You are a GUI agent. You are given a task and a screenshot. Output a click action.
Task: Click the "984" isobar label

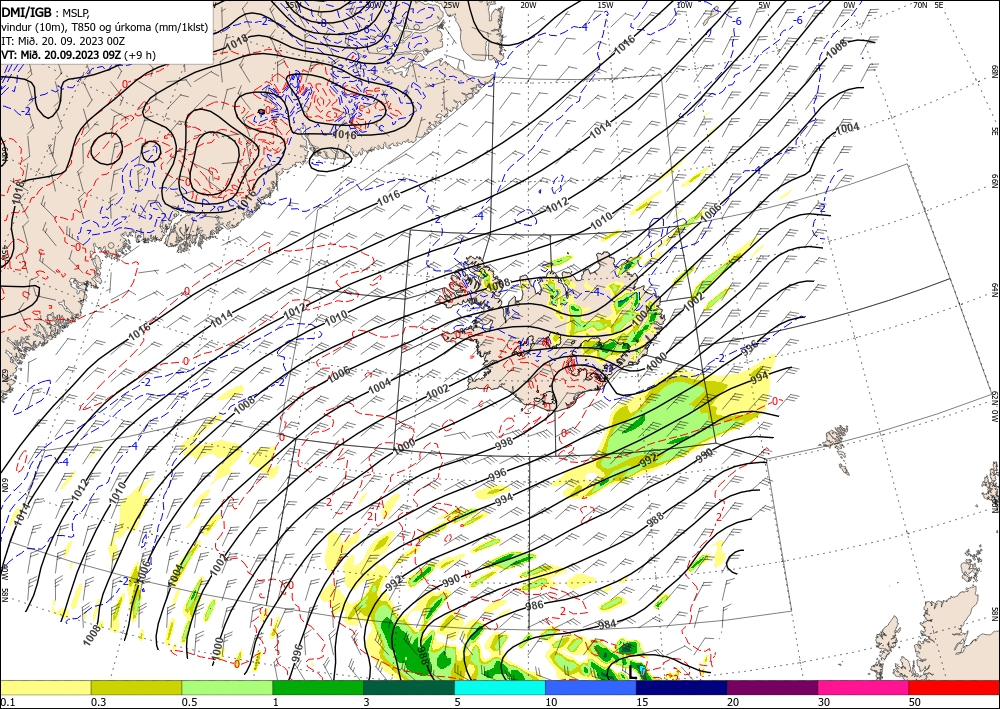coord(607,623)
